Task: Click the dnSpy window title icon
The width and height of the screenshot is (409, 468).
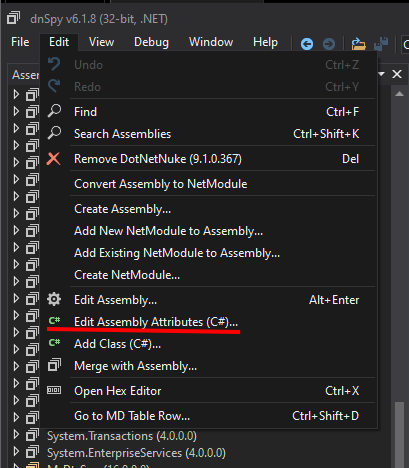Action: coord(14,18)
